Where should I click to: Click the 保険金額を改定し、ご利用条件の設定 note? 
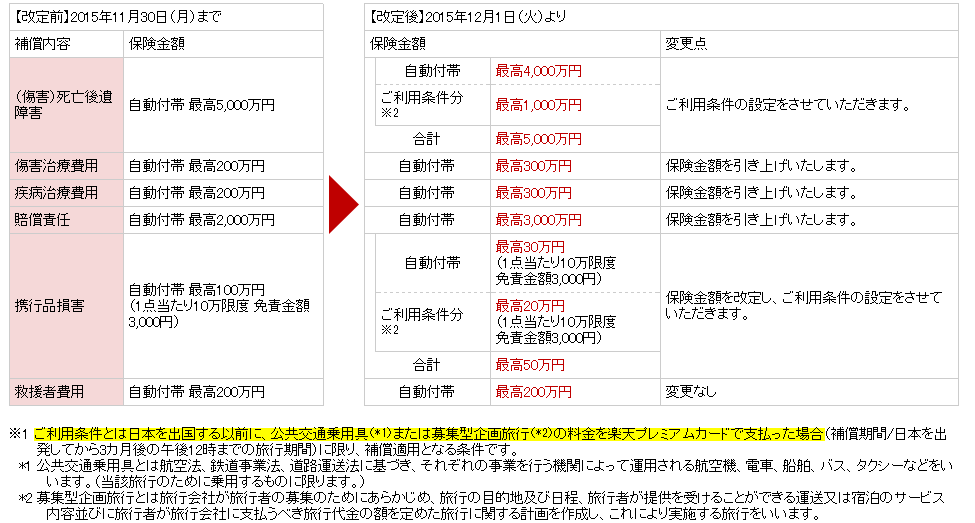coord(804,306)
